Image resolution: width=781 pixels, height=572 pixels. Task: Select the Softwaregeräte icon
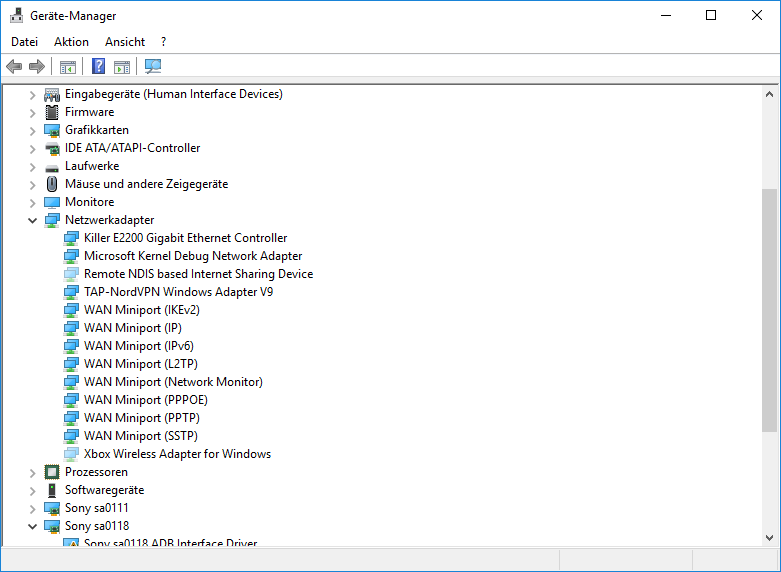(52, 490)
